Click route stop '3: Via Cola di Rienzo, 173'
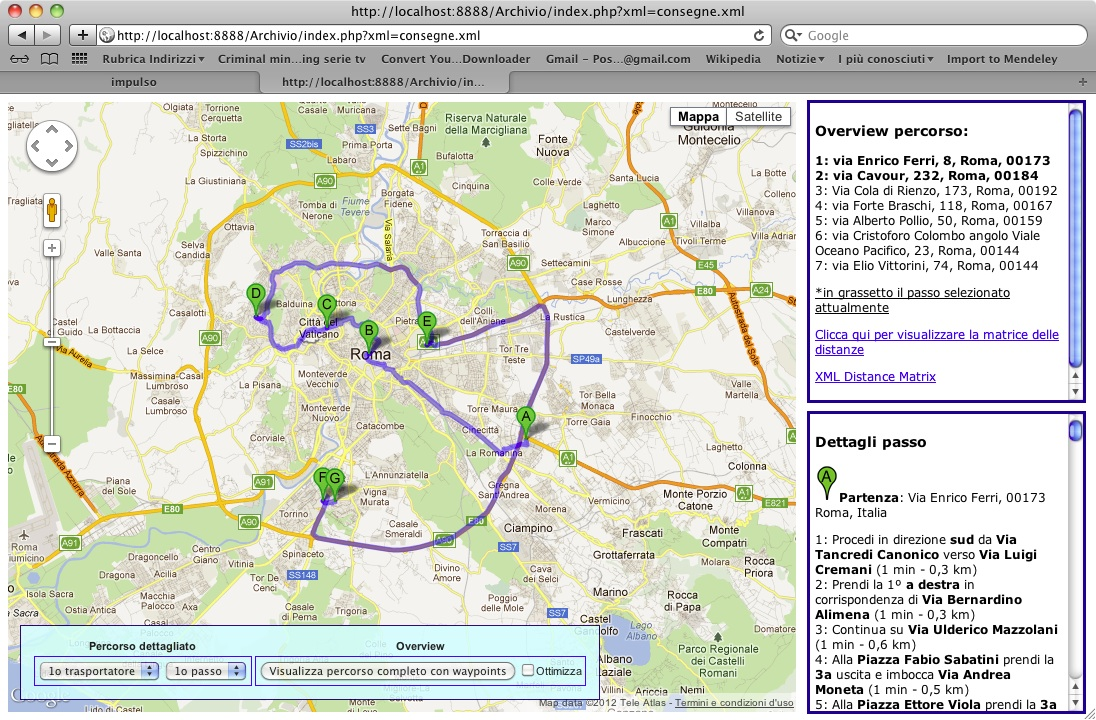Screen dimensions: 1096x720 [936, 191]
